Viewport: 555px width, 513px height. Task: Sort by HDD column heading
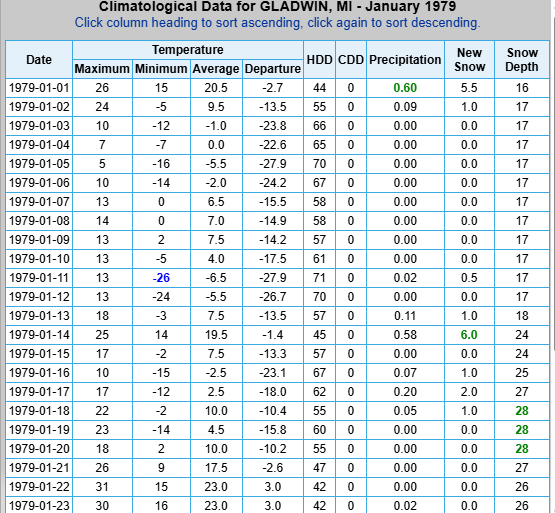[319, 59]
